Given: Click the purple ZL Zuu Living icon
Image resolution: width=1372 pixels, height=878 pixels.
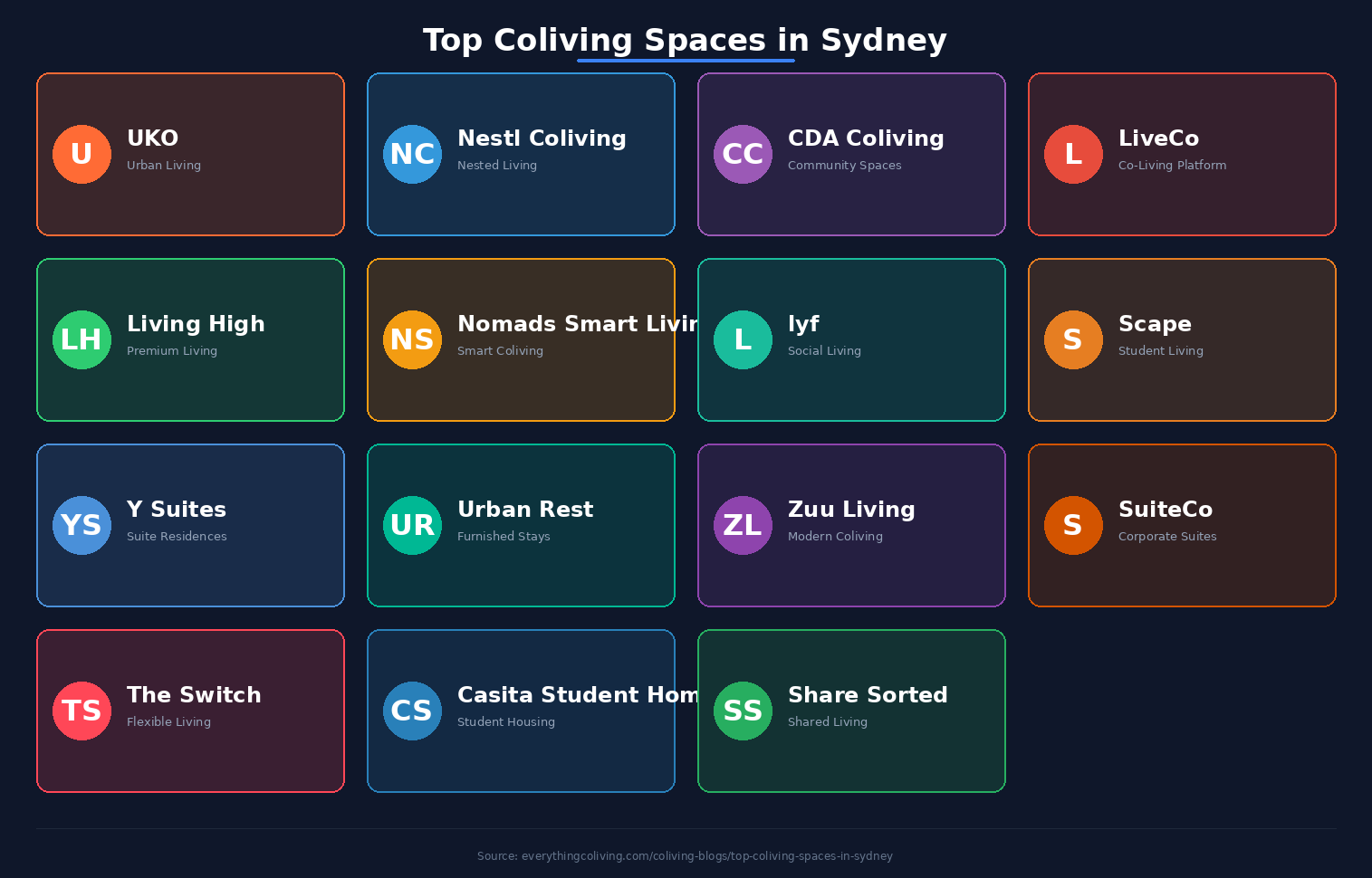Looking at the screenshot, I should pos(743,525).
